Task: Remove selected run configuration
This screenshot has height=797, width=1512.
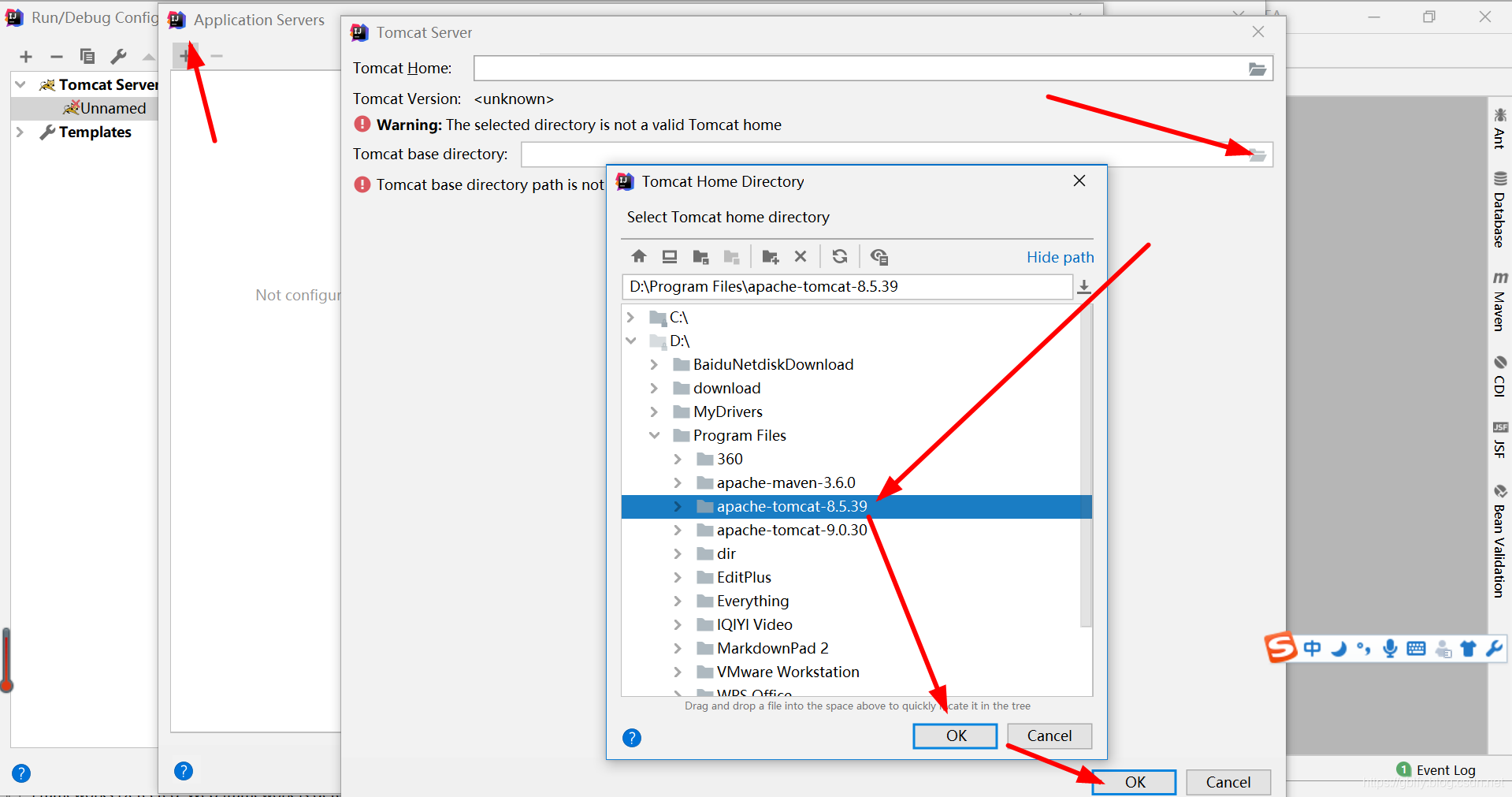Action: 57,57
